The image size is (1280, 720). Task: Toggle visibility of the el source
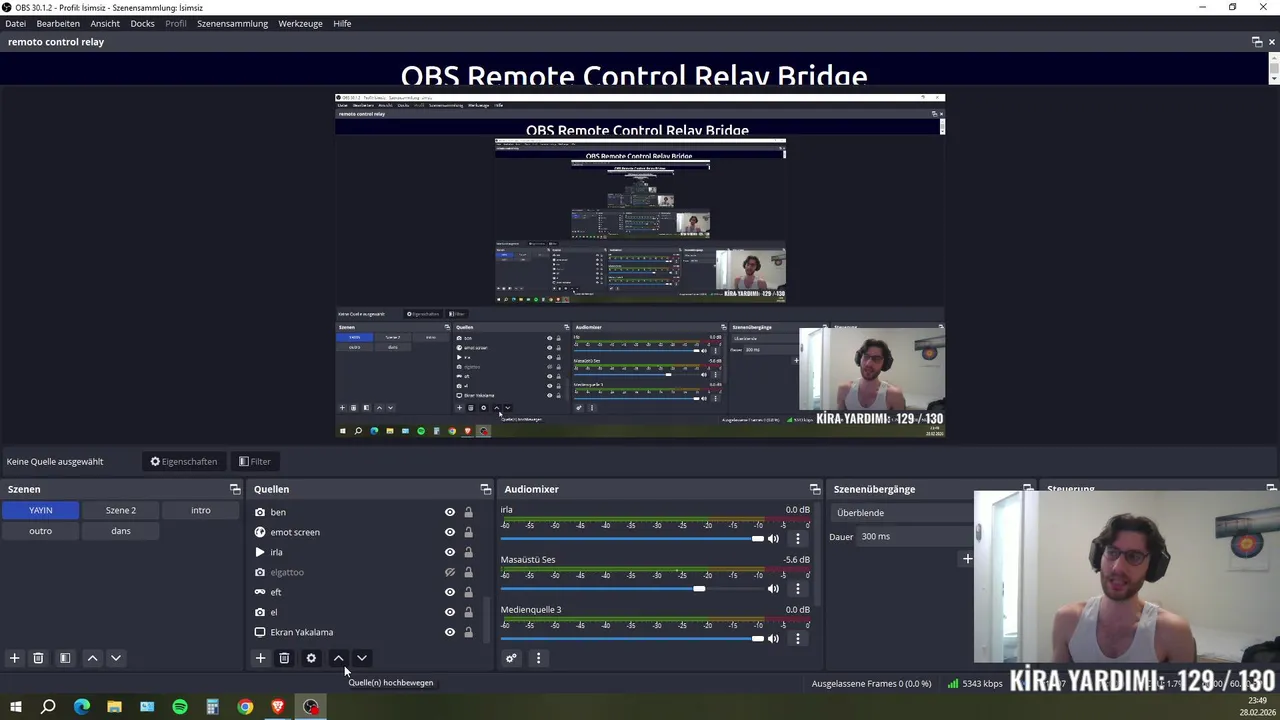[450, 612]
